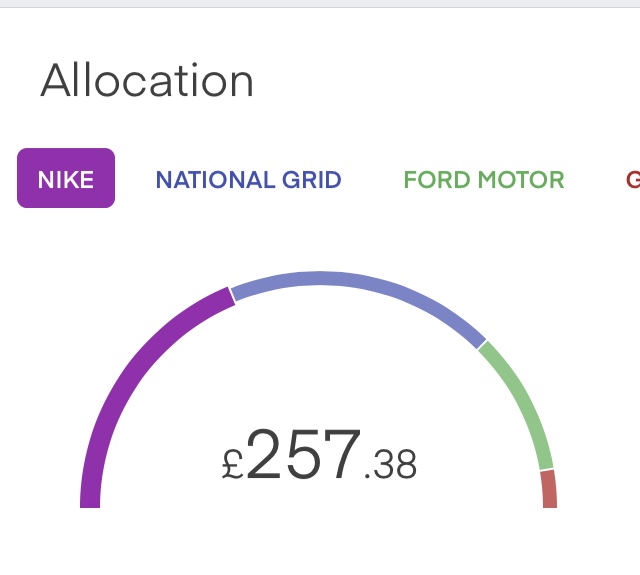Click the Allocation heading
This screenshot has height=575, width=640.
[147, 80]
